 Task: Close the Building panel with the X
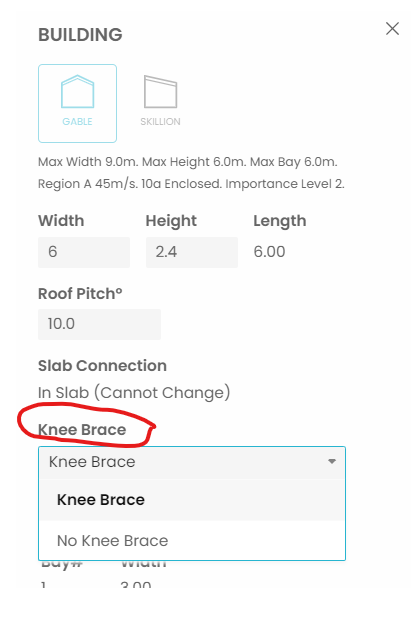392,29
